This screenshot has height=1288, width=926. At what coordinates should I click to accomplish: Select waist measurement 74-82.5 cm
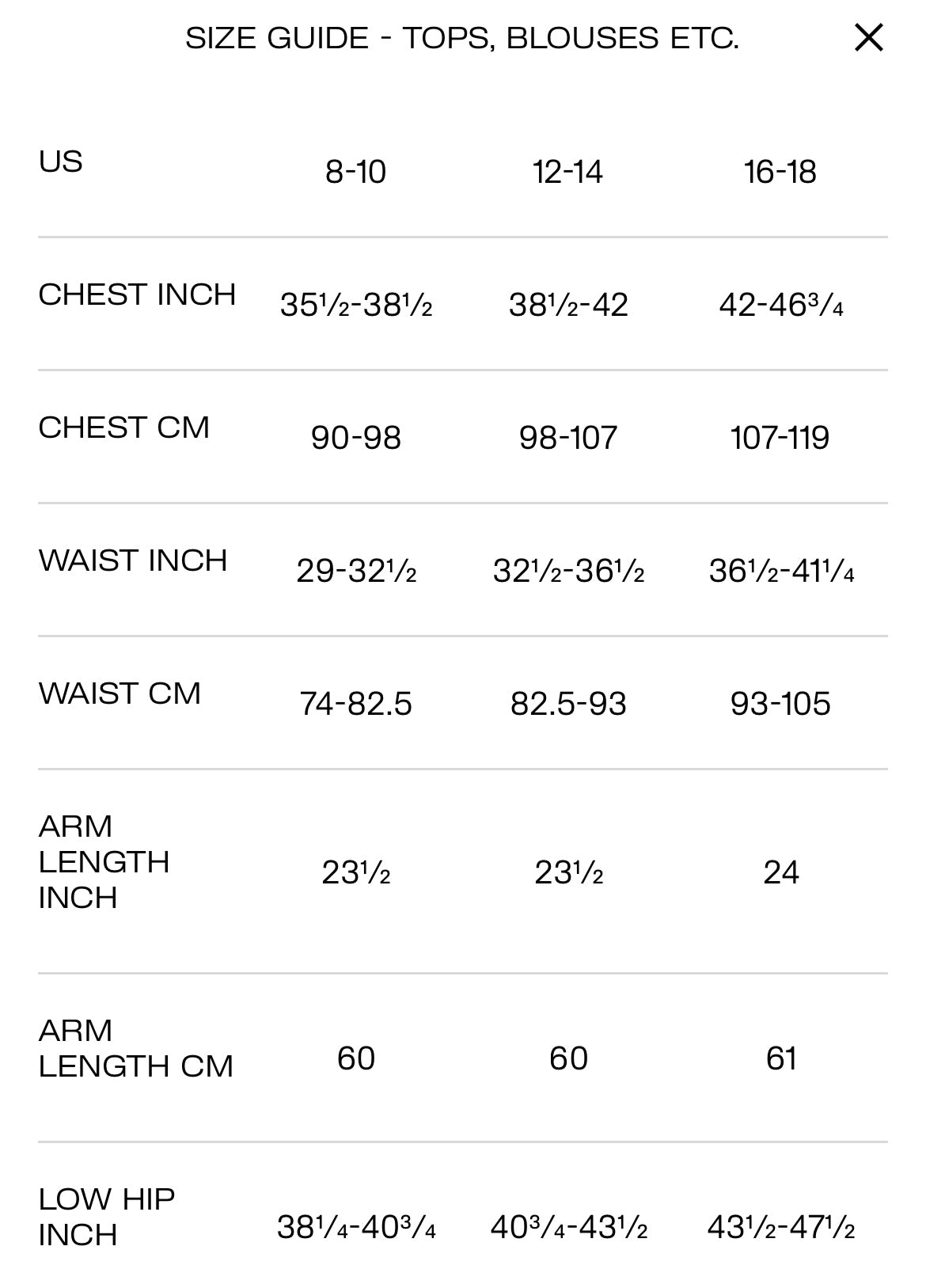coord(355,704)
